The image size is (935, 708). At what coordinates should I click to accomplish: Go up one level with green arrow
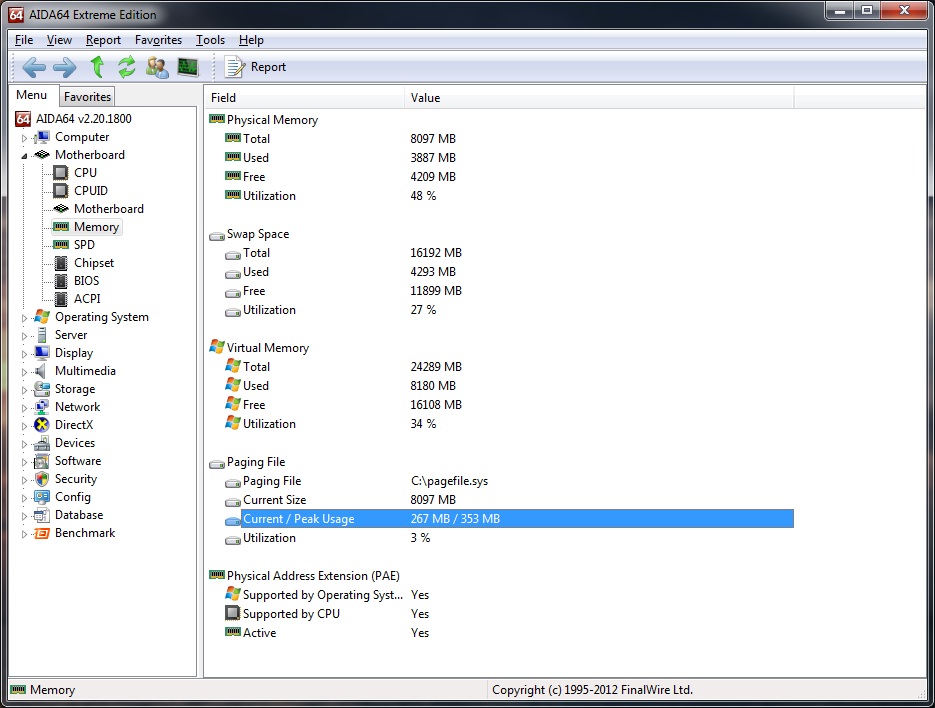tap(97, 67)
